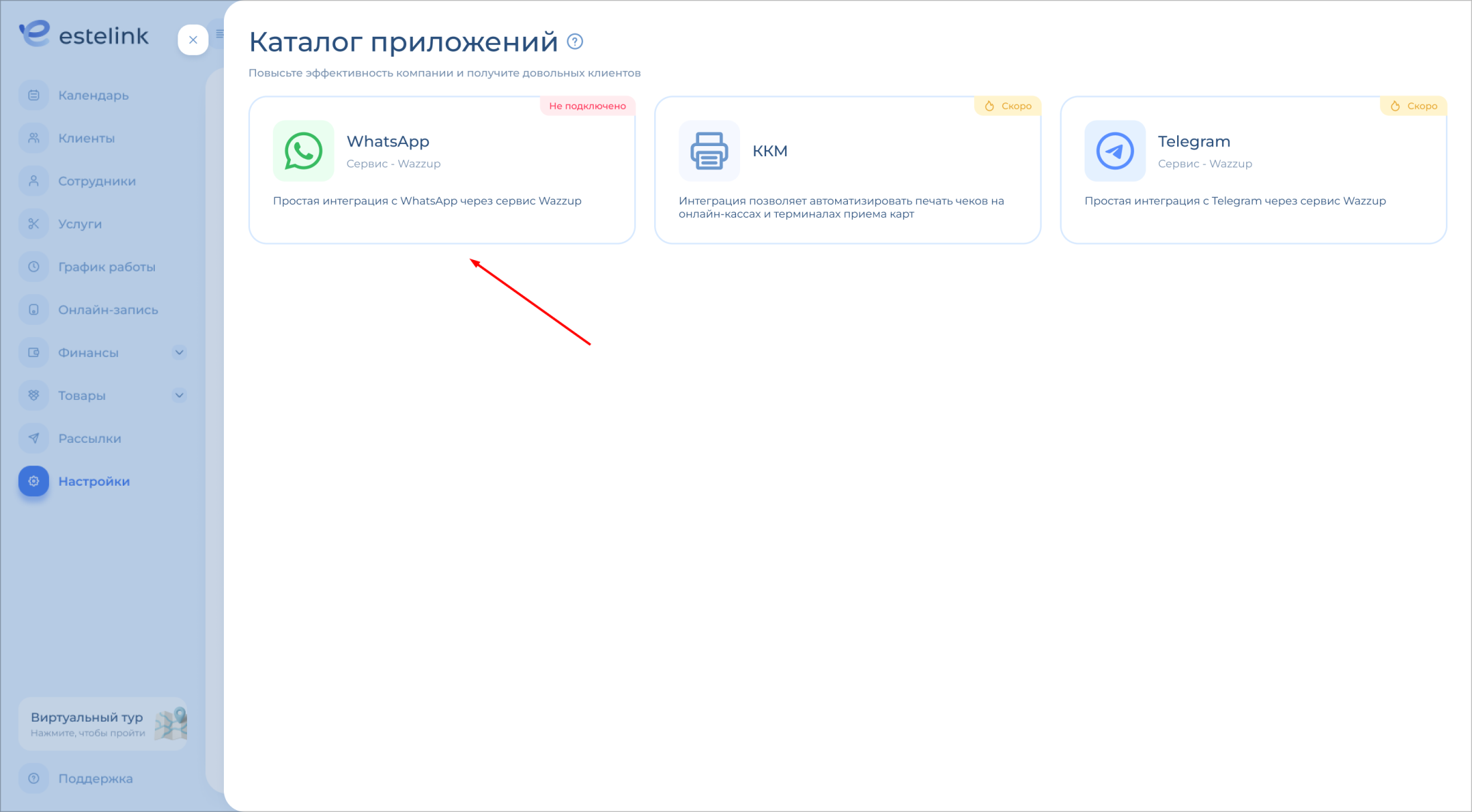Open the Calendar icon in sidebar
1472x812 pixels.
(x=34, y=95)
